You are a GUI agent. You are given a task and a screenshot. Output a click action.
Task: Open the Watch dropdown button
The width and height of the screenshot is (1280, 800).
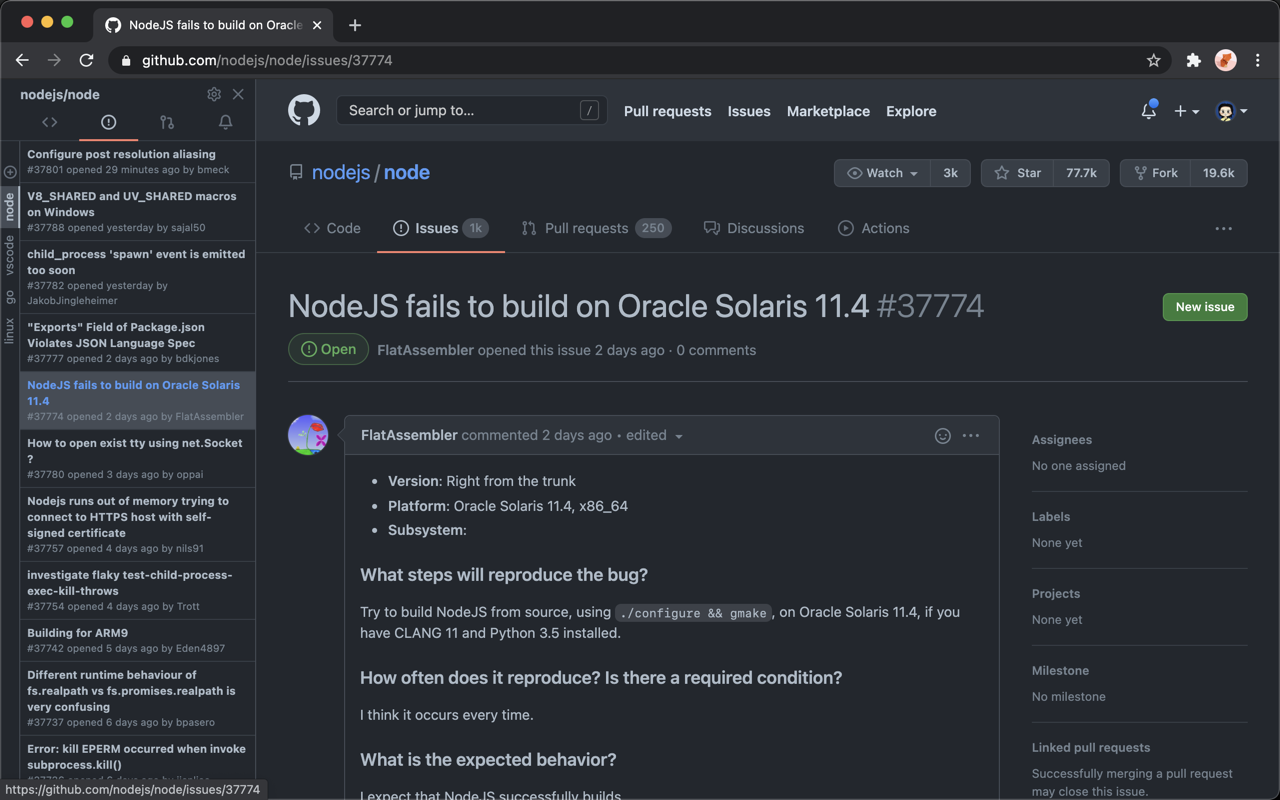pos(882,173)
